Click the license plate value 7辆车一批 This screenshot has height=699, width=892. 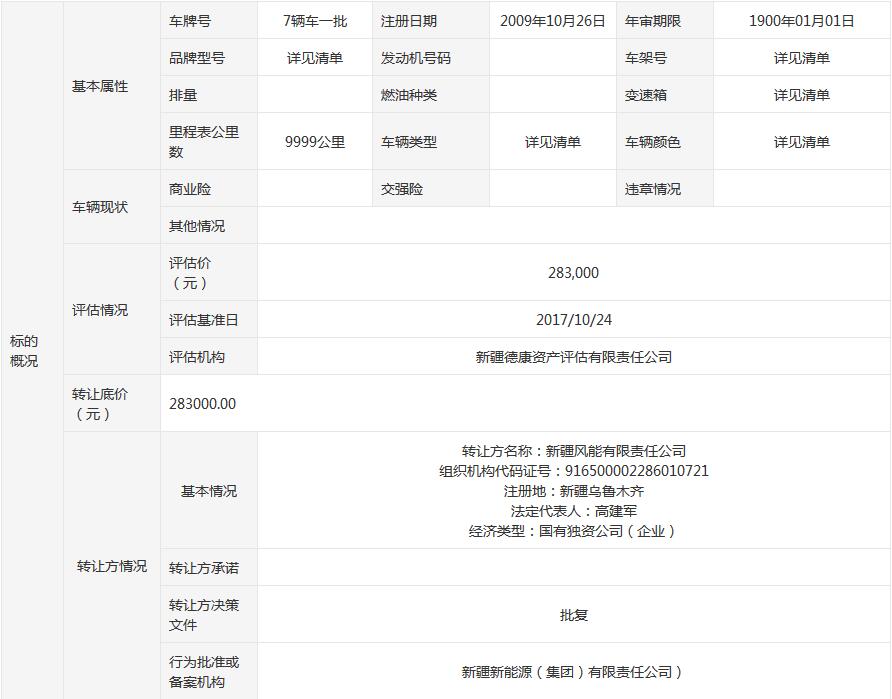(314, 21)
